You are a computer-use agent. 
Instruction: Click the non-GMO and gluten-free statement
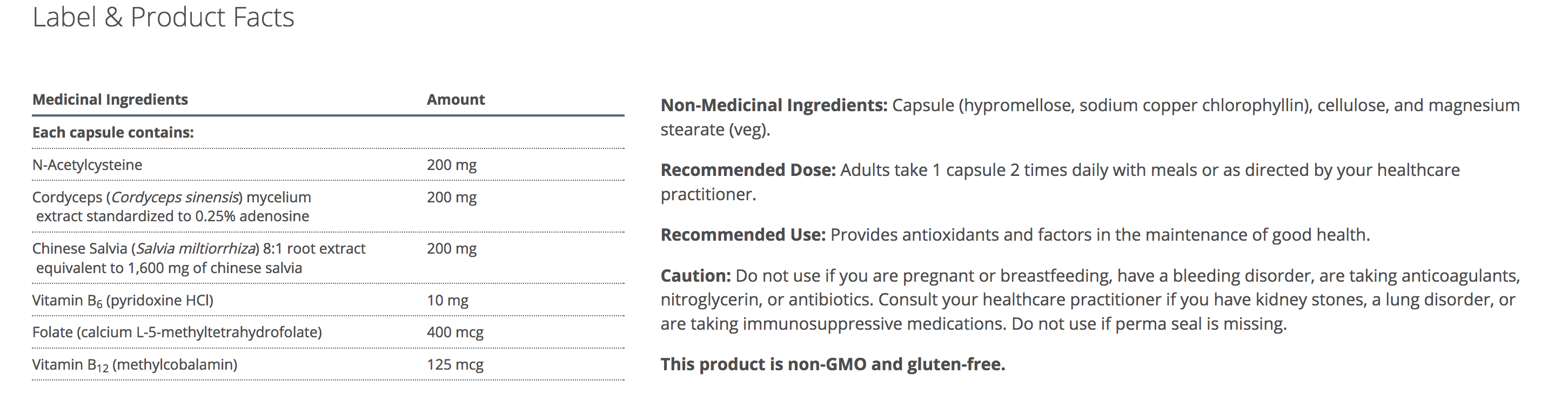(833, 364)
